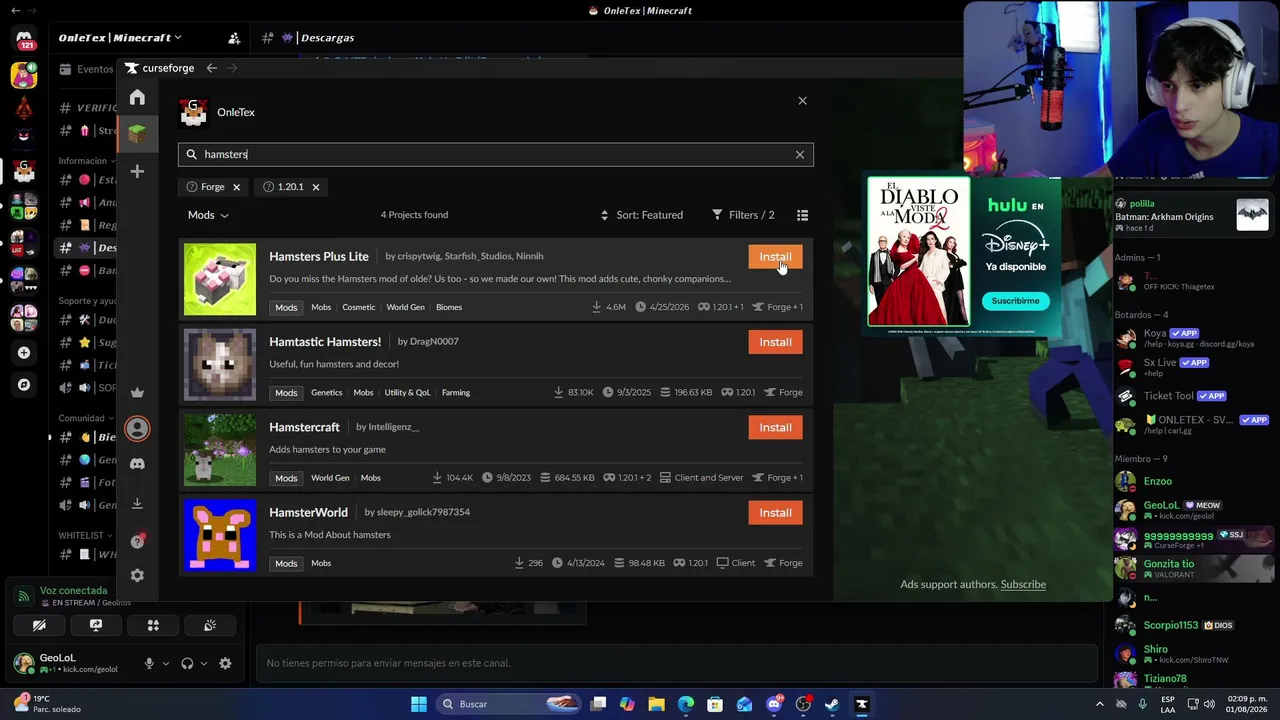
Task: Go back with CurseForge back arrow
Action: [x=211, y=68]
